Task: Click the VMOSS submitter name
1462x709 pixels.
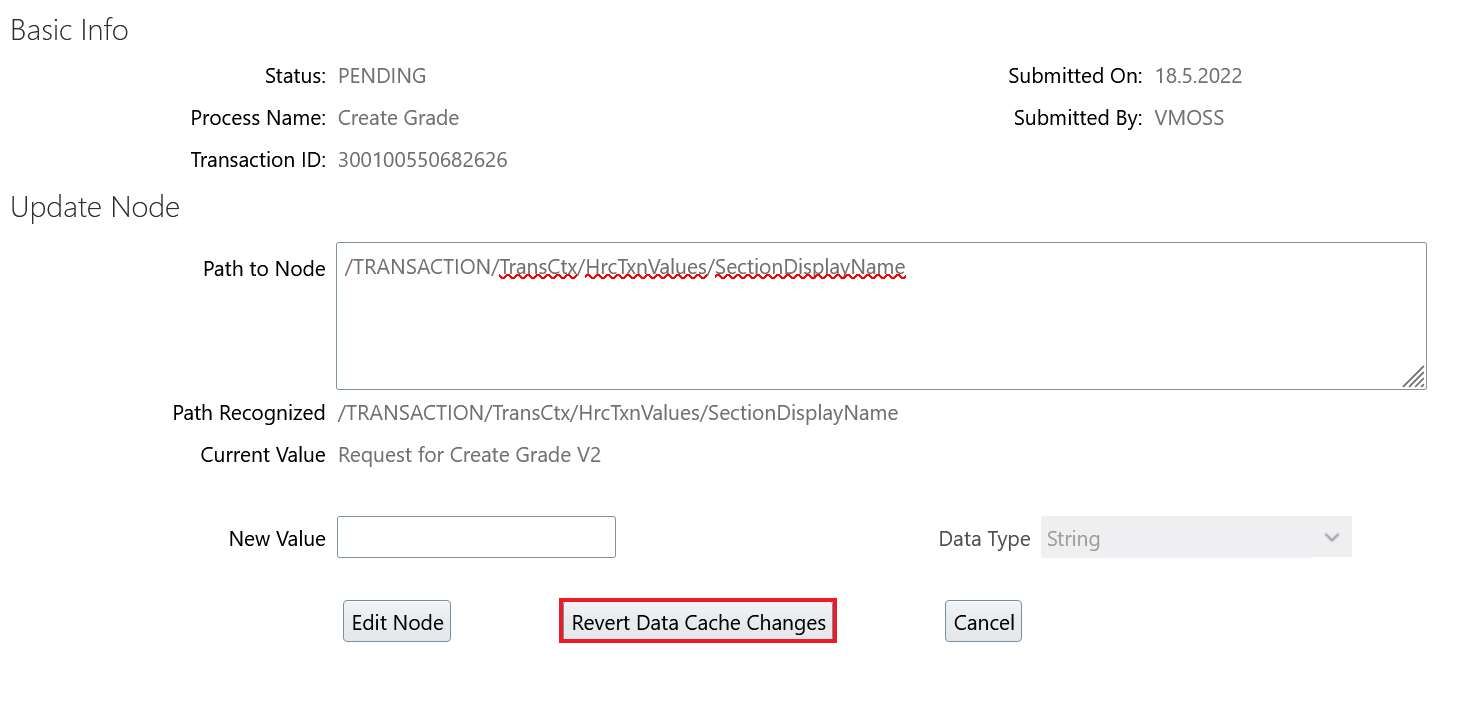Action: 1189,118
